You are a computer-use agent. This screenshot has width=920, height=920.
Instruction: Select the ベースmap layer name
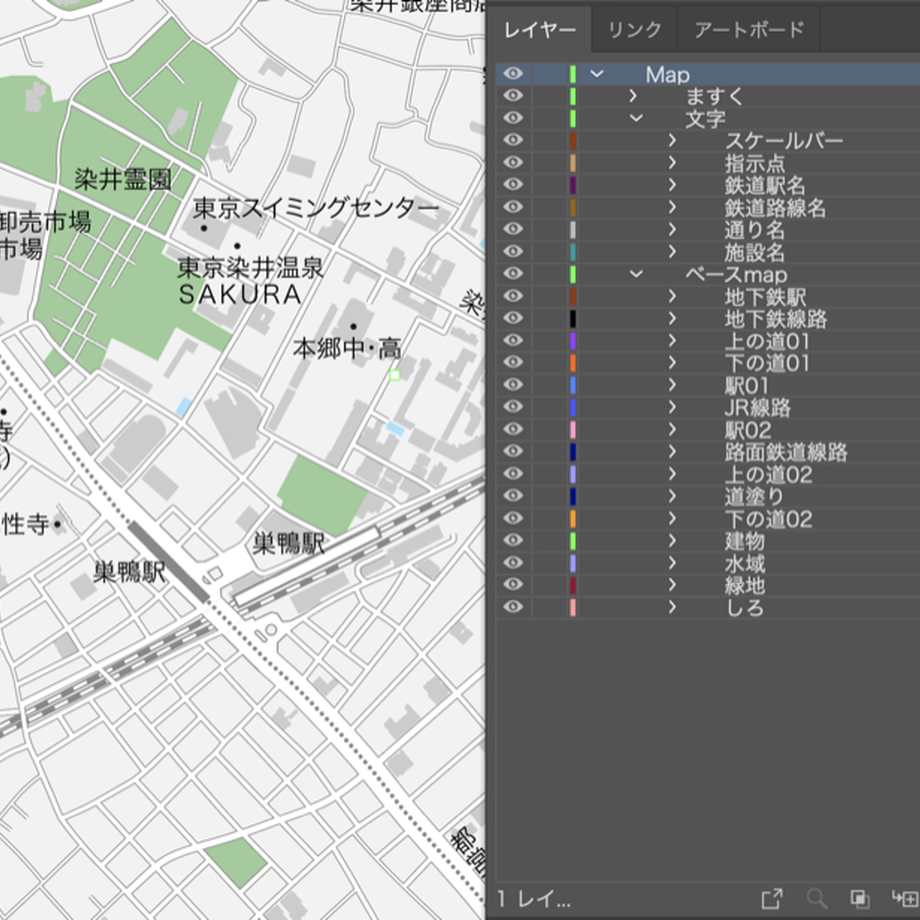click(736, 275)
